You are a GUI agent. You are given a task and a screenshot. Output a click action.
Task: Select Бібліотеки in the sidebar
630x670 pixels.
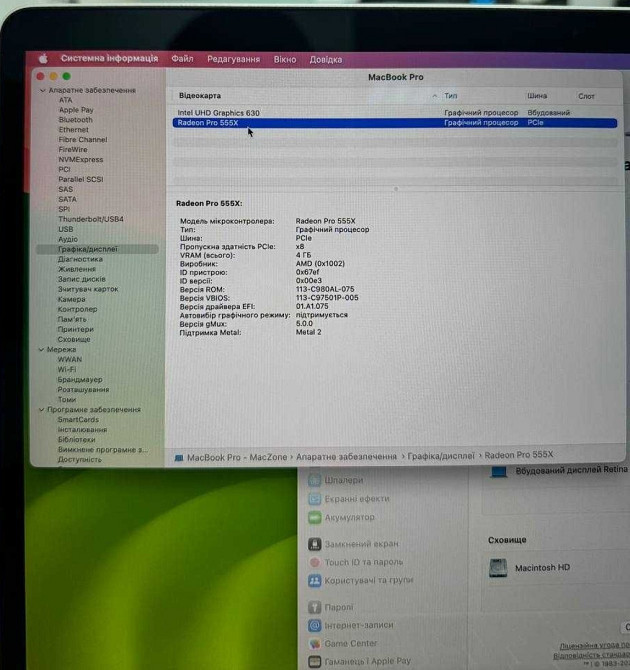click(x=77, y=439)
